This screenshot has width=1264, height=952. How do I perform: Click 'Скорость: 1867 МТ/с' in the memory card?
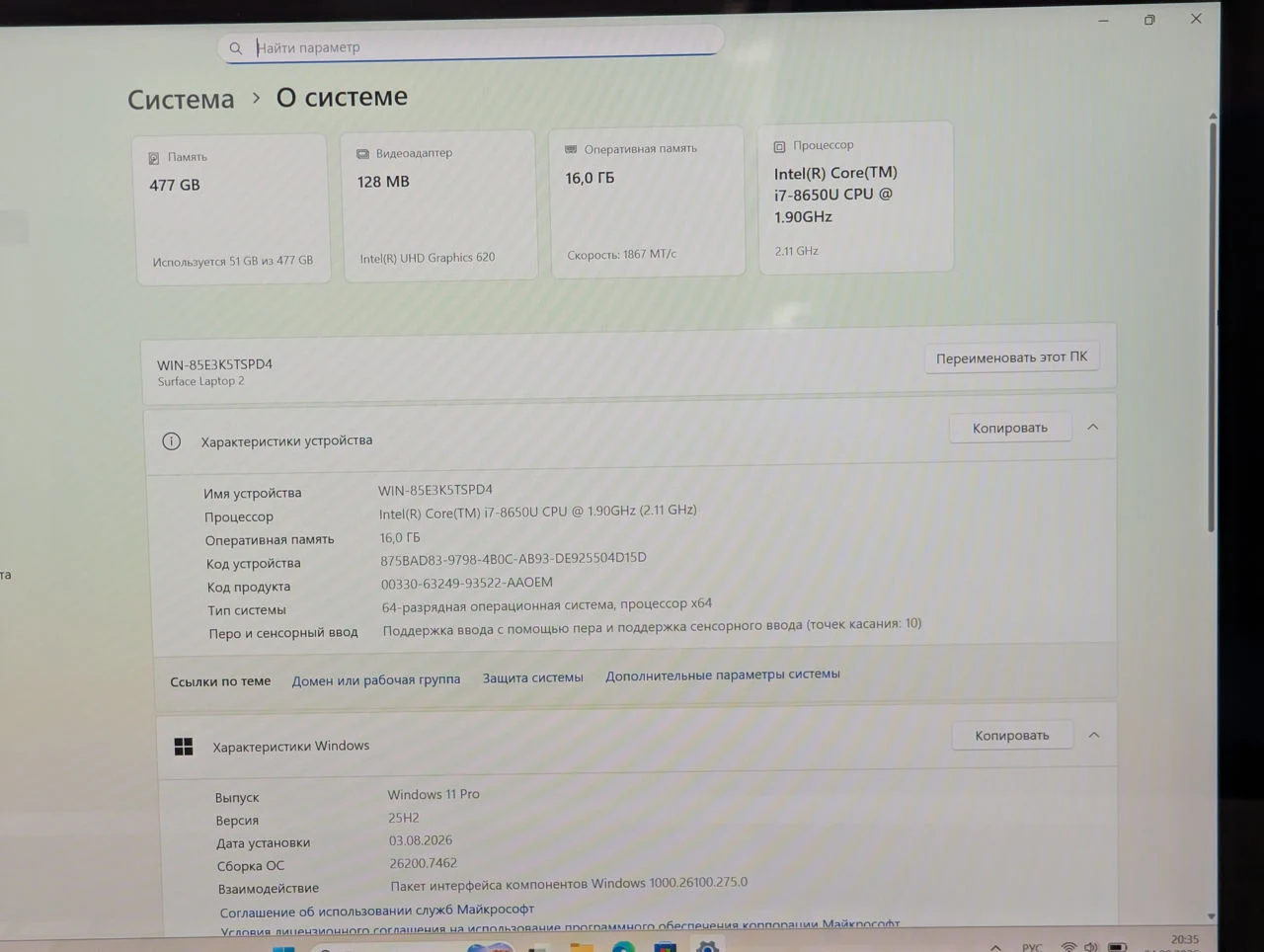tap(622, 254)
